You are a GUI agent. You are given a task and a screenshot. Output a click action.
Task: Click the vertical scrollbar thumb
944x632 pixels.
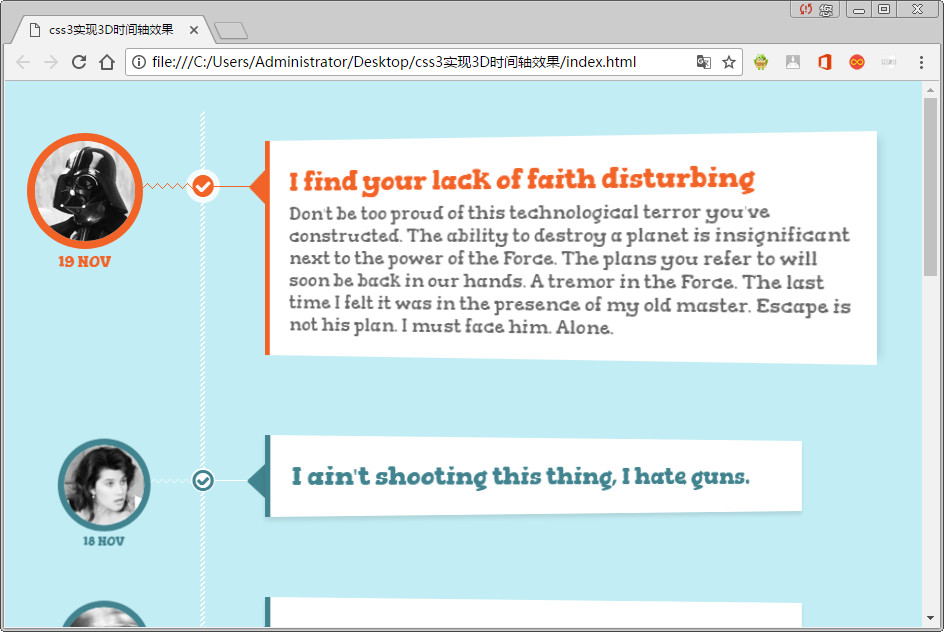(x=930, y=187)
